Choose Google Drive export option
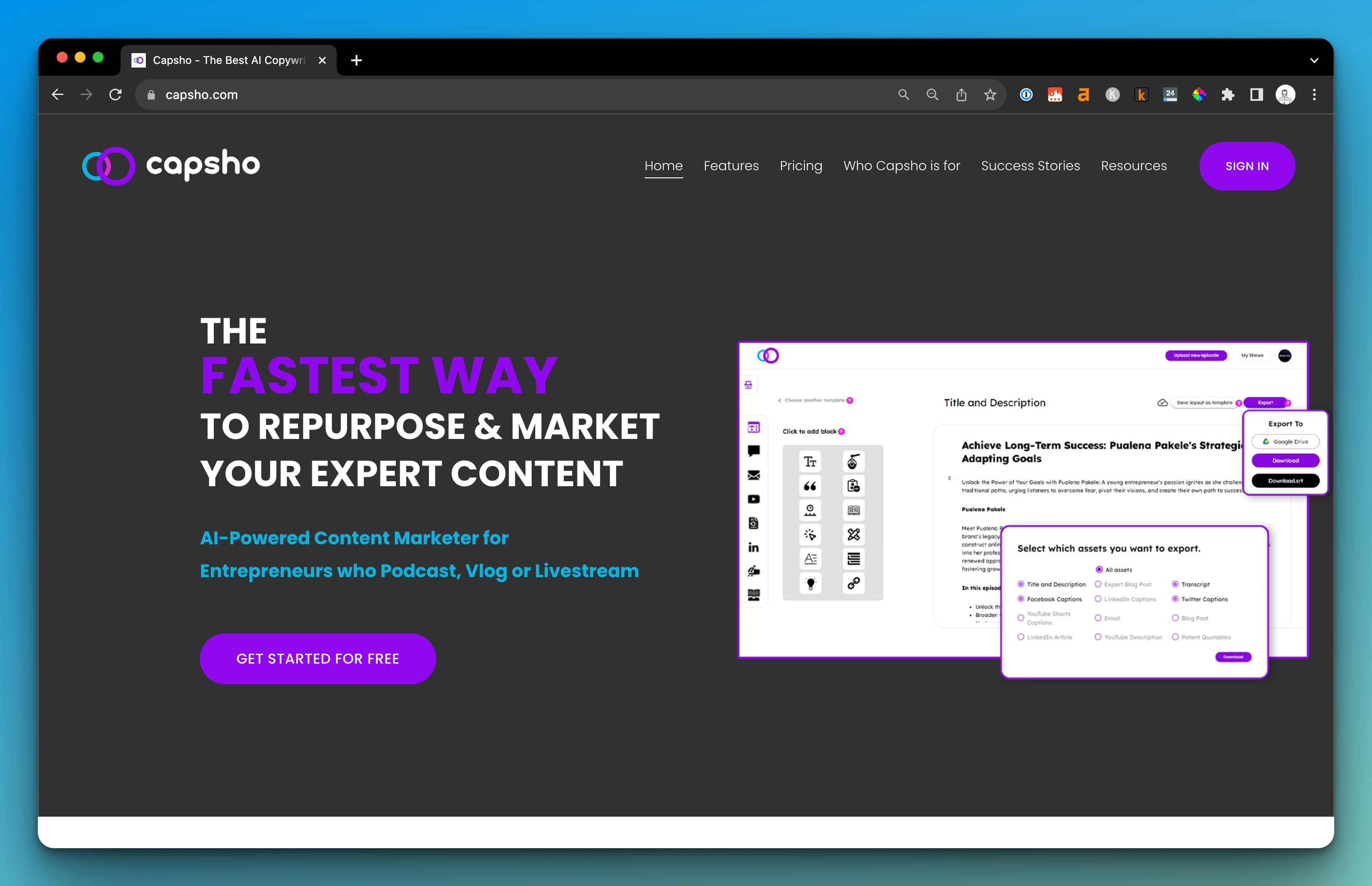 click(1285, 442)
